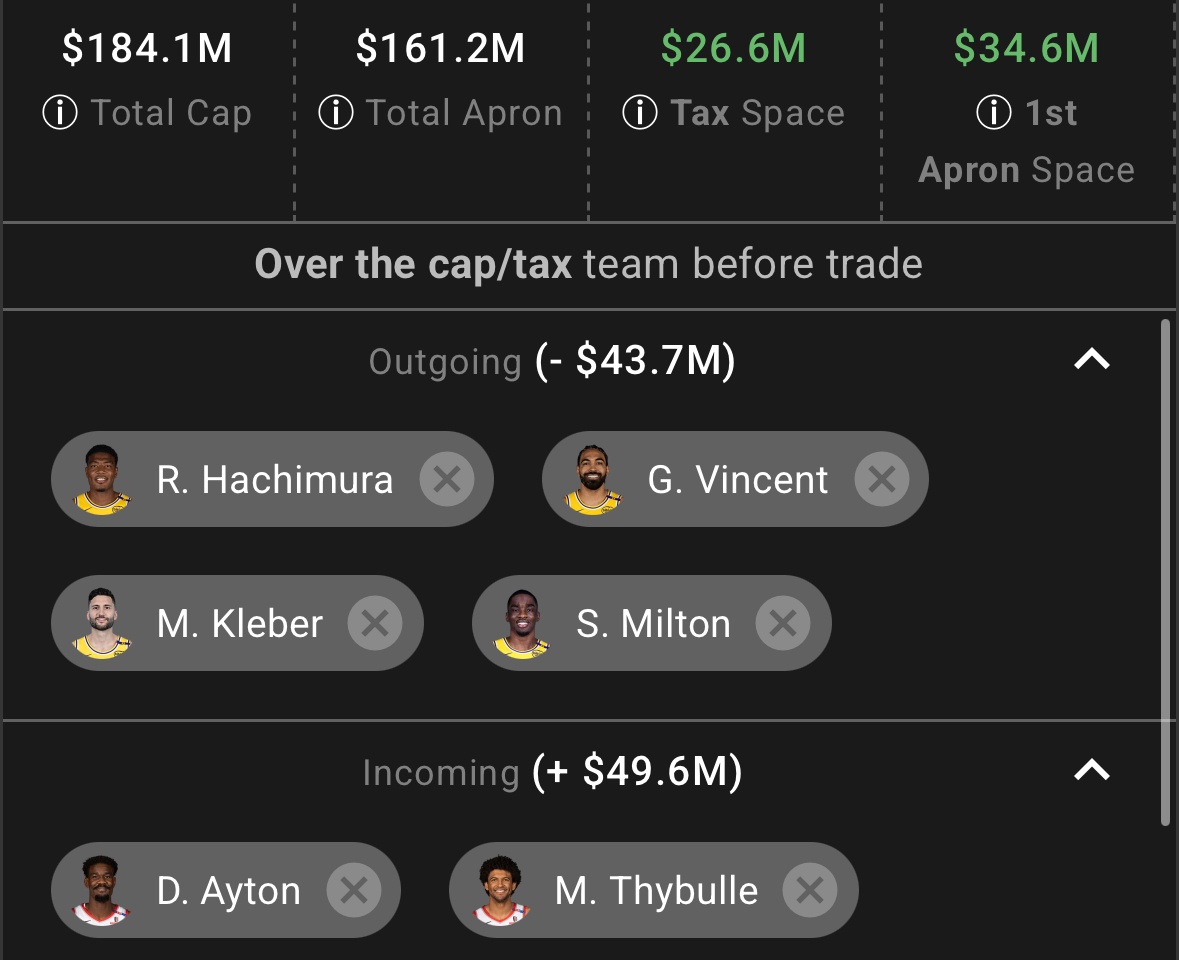The height and width of the screenshot is (960, 1179).
Task: Click the Outgoing $43.7M header label
Action: (552, 361)
